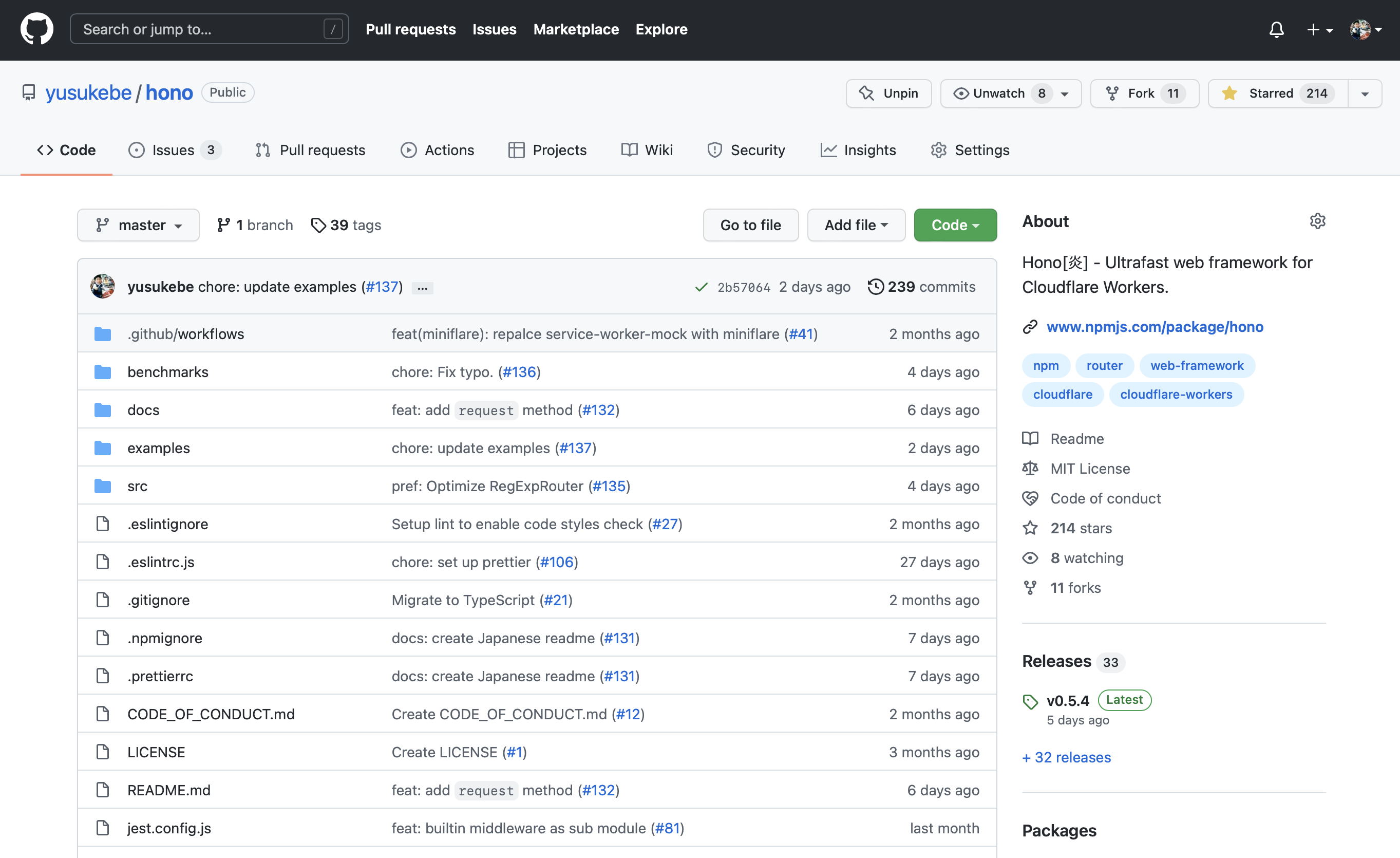Open the repository Pull requests tab

310,150
